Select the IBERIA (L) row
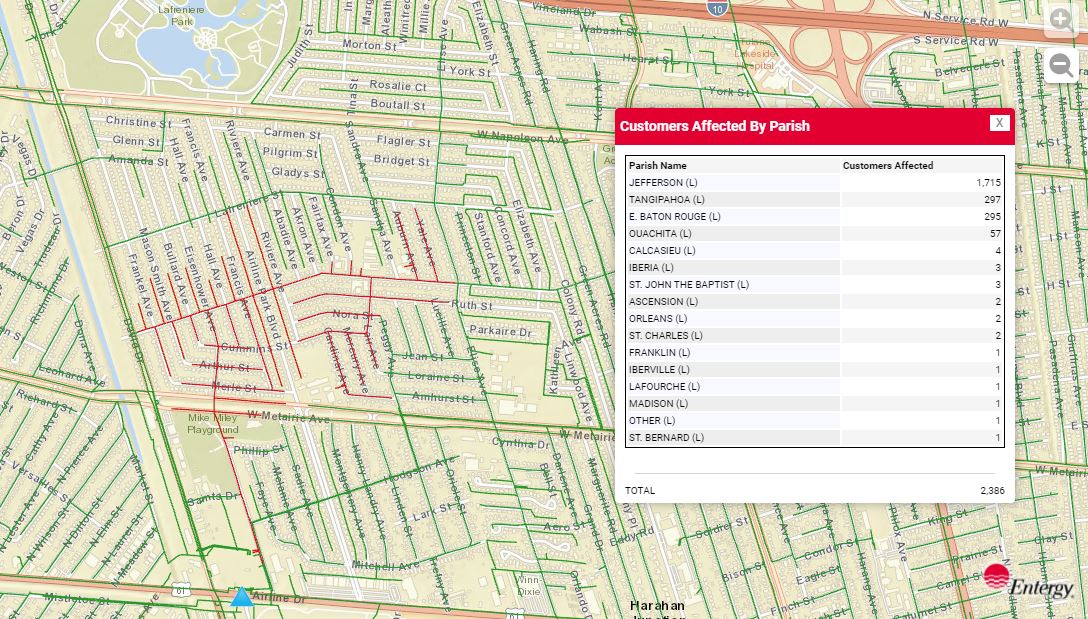The width and height of the screenshot is (1088, 619). click(815, 267)
